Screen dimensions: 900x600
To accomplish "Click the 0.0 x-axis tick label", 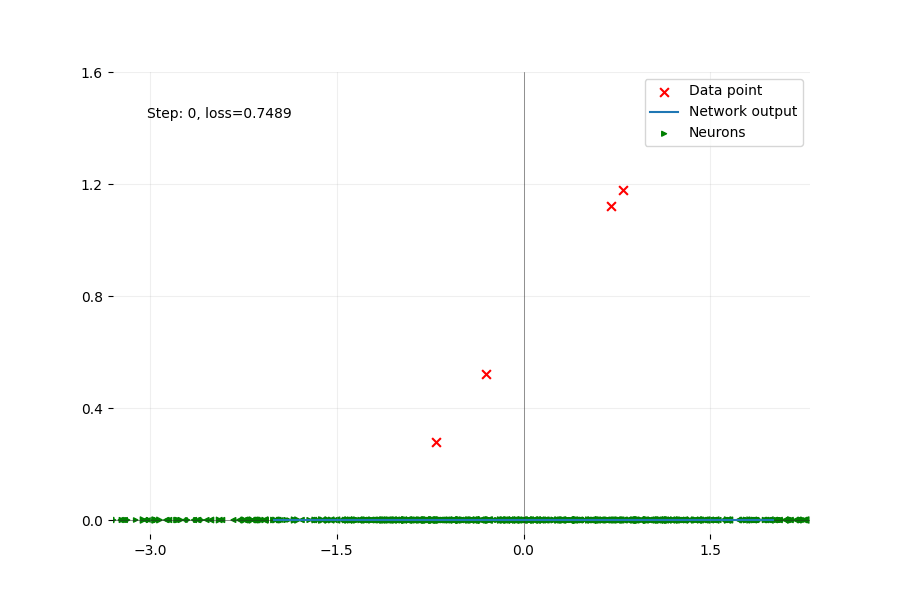I will click(524, 551).
